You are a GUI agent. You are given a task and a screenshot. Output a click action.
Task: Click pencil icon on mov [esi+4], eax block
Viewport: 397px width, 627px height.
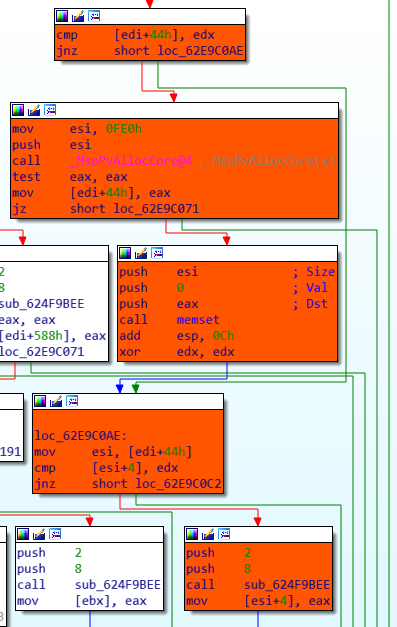point(208,534)
